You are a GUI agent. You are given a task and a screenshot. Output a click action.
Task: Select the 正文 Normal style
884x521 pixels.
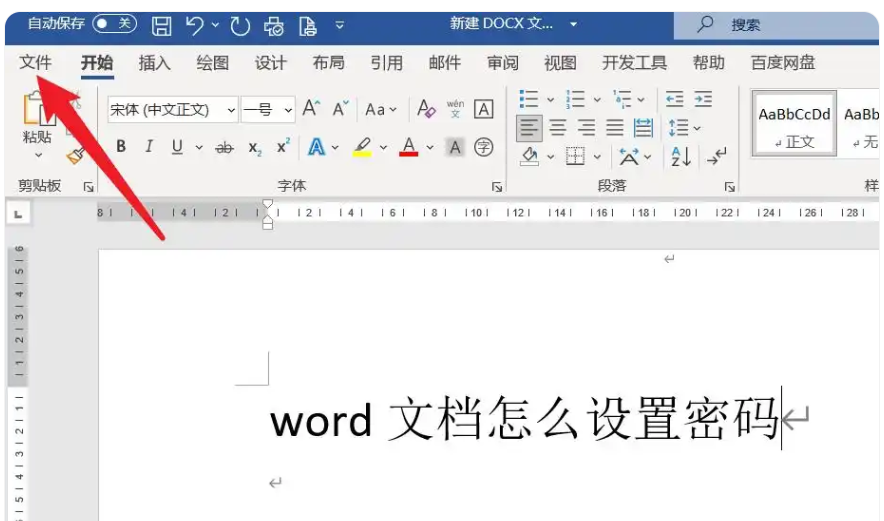[x=794, y=127]
